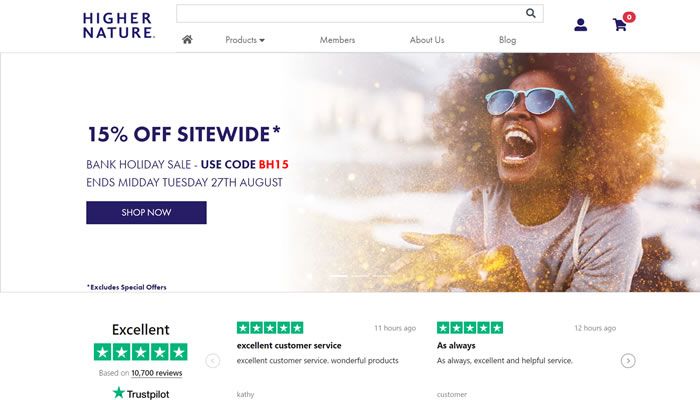Expand the Products dropdown menu

click(x=245, y=40)
